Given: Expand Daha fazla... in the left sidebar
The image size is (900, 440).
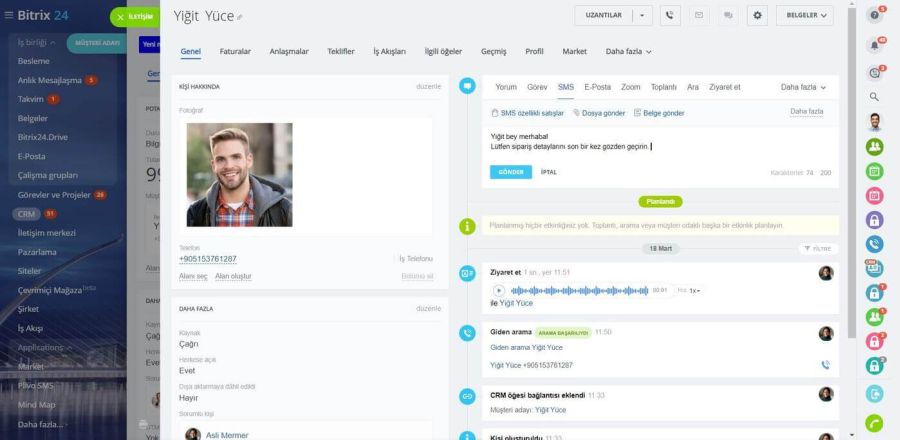Looking at the screenshot, I should click(x=40, y=425).
